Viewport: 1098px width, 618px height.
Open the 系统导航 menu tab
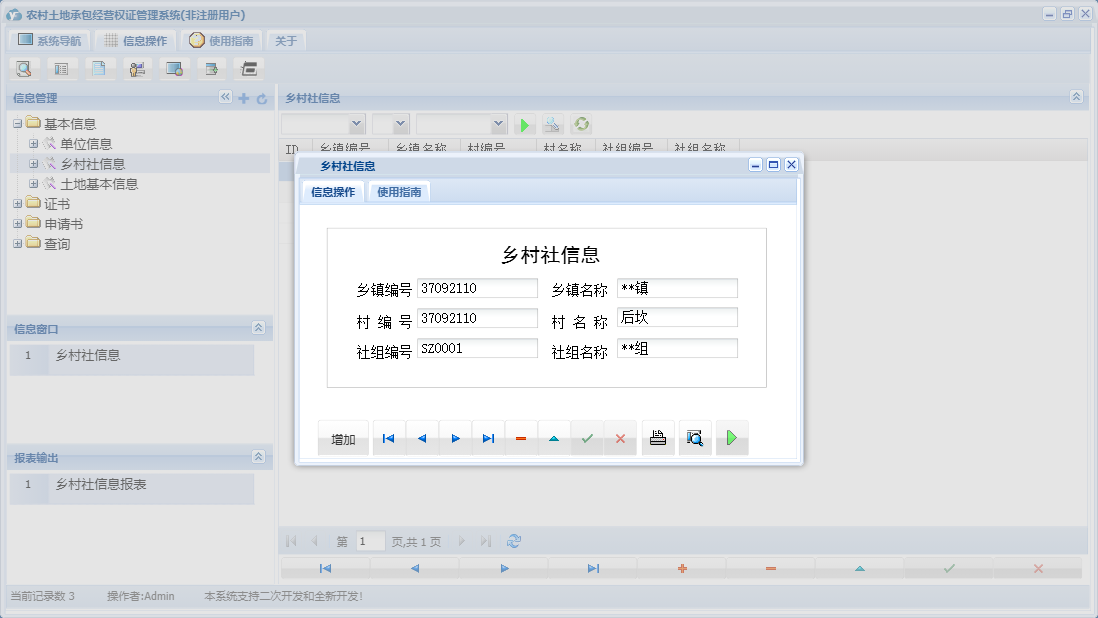click(50, 41)
